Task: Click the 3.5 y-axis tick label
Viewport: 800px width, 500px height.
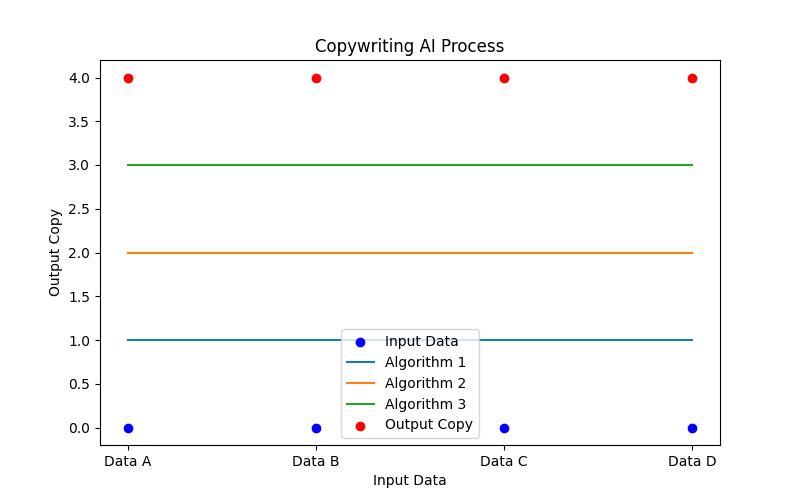Action: [x=86, y=122]
